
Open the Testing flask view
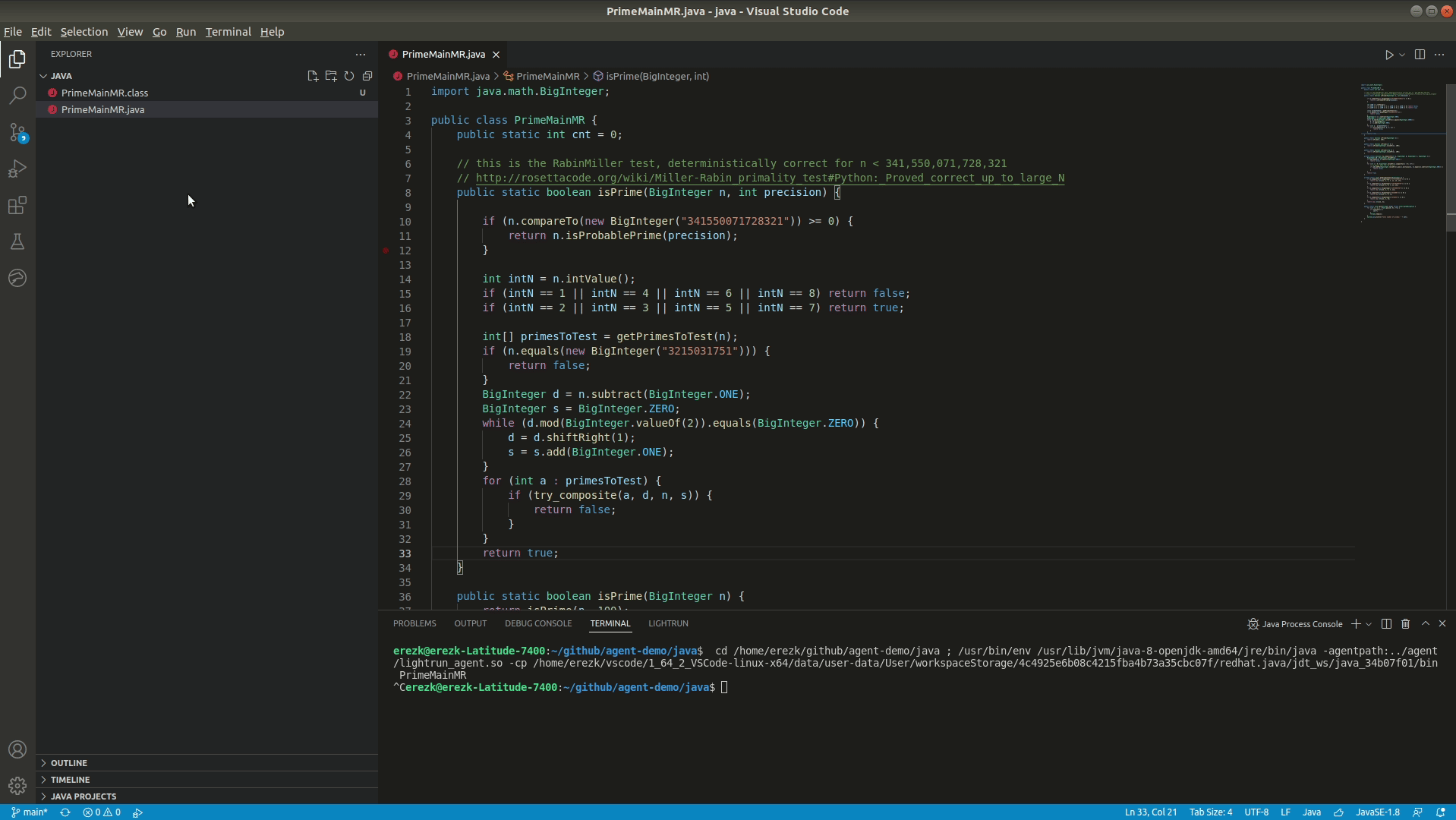pos(17,242)
